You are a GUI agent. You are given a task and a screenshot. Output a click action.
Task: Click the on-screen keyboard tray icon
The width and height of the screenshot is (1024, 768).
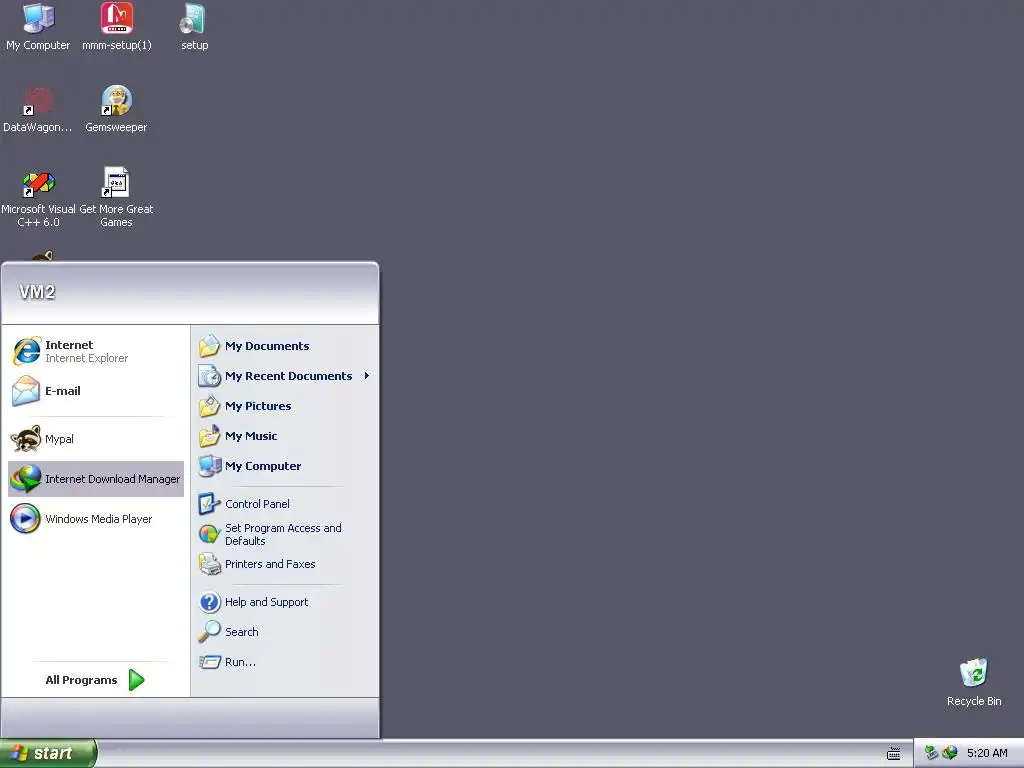pyautogui.click(x=893, y=754)
